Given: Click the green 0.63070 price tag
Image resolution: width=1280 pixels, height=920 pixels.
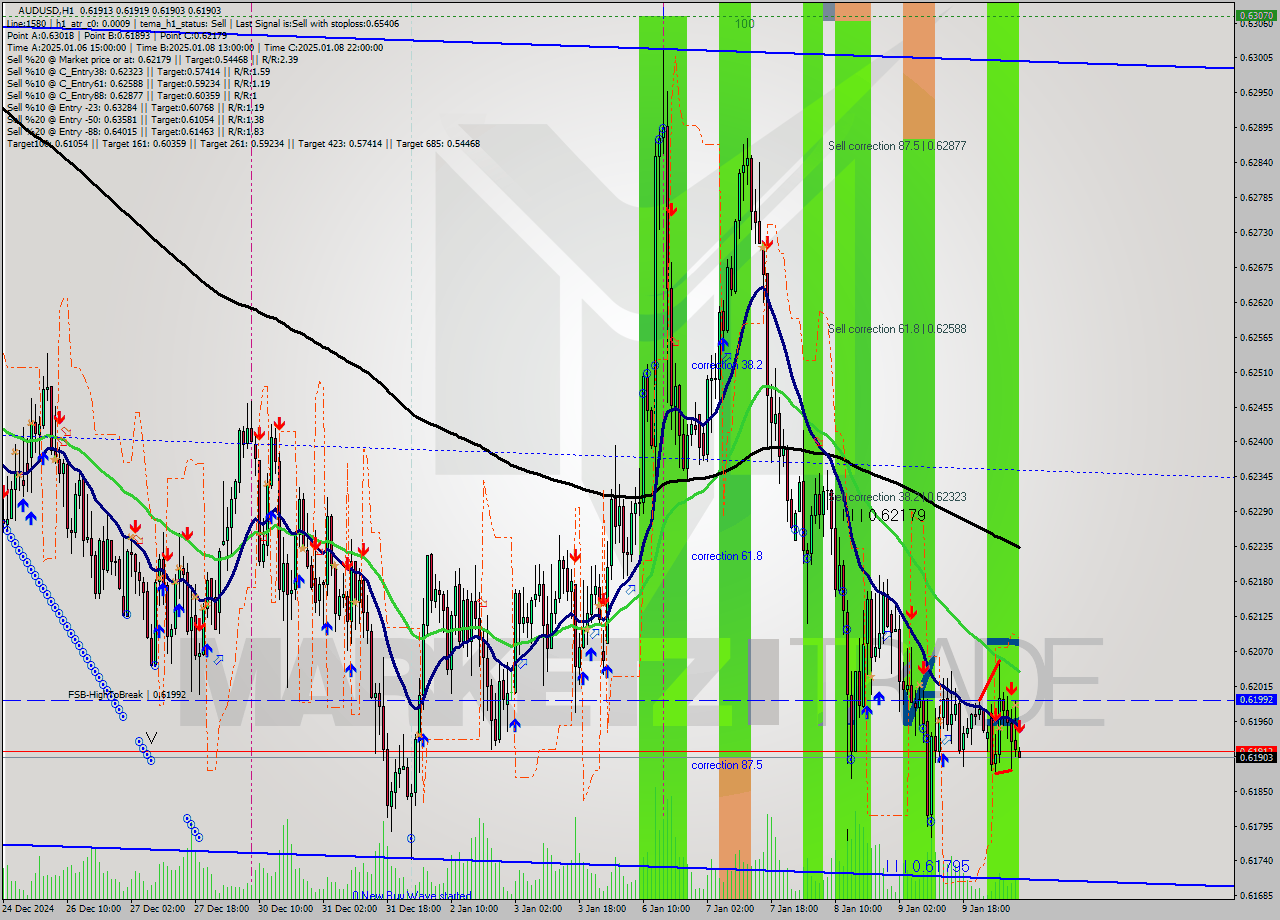Looking at the screenshot, I should pyautogui.click(x=1256, y=16).
